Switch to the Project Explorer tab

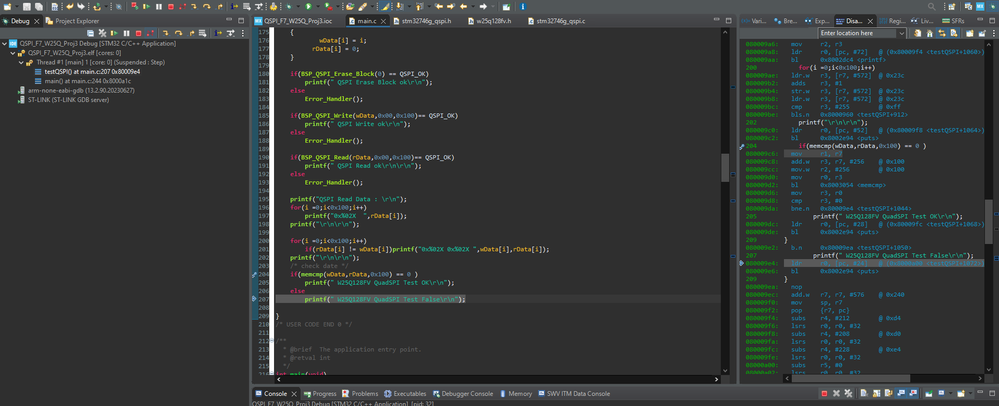click(76, 20)
